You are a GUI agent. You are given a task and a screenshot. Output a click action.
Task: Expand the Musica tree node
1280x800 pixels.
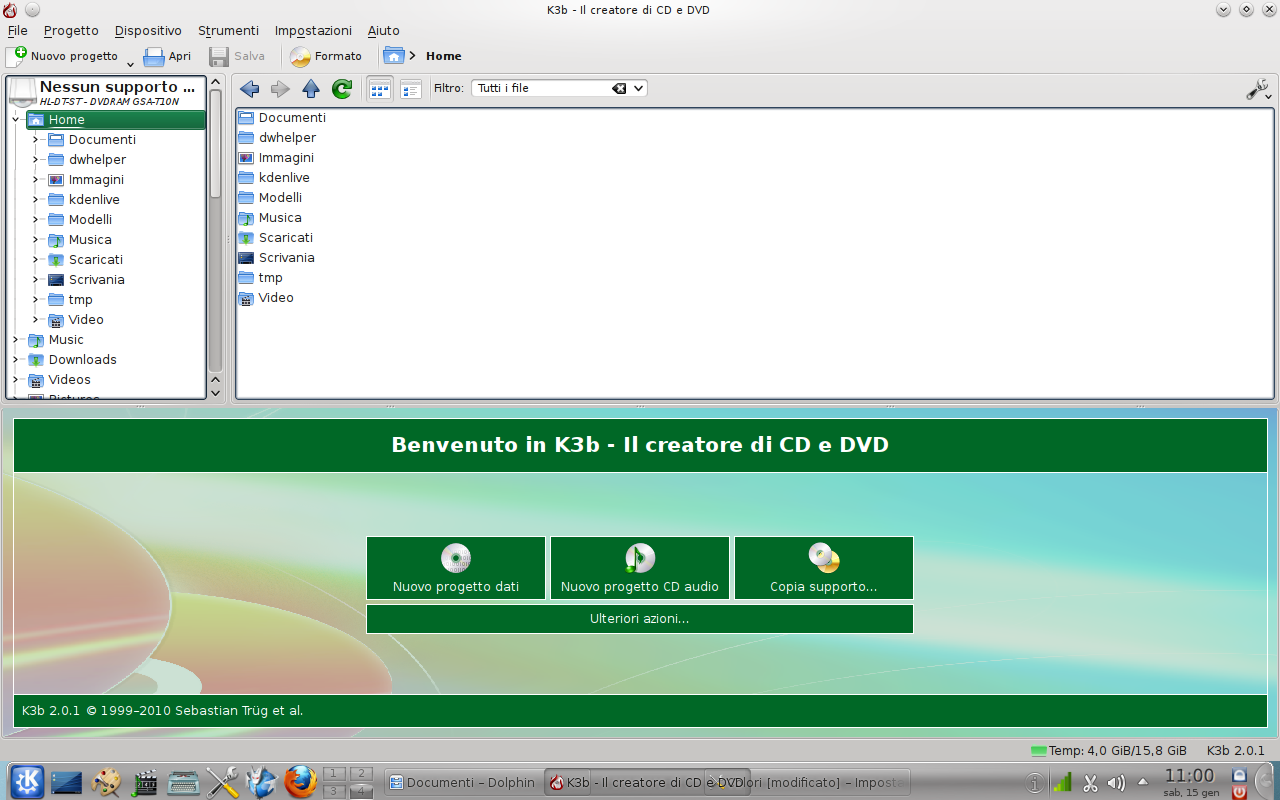(35, 239)
